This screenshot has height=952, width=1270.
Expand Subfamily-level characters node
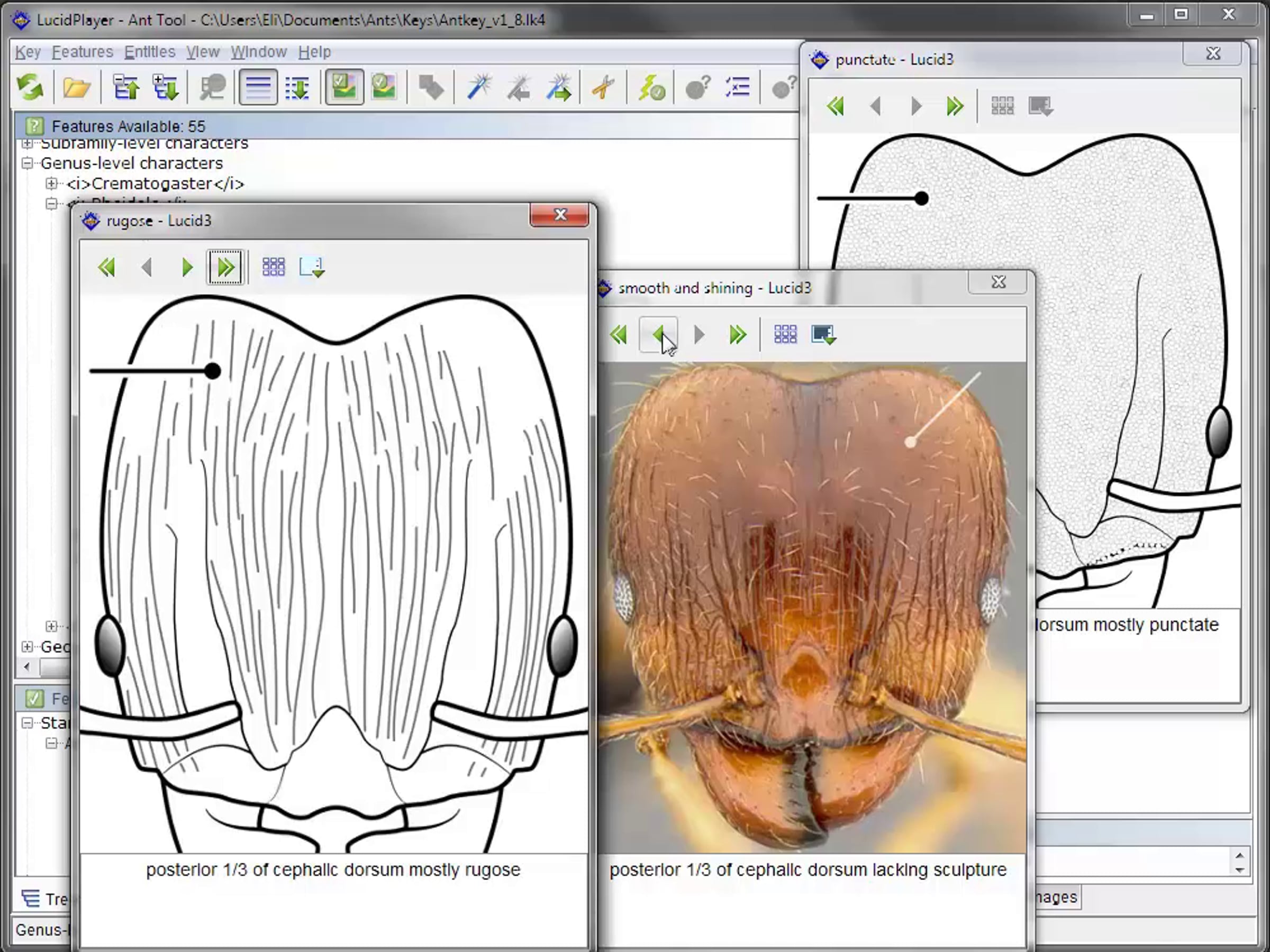pos(27,143)
